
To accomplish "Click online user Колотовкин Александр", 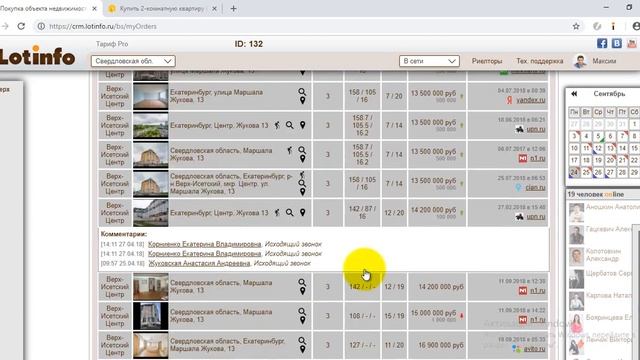I will coord(603,255).
